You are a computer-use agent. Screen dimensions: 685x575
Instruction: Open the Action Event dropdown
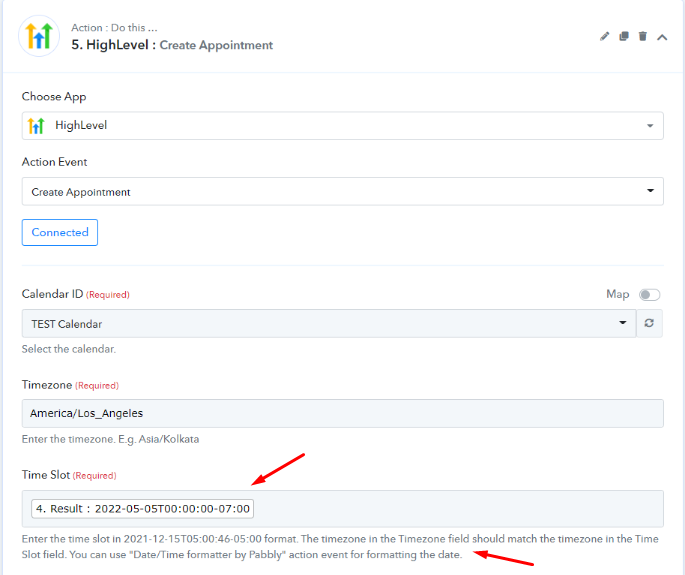click(342, 191)
